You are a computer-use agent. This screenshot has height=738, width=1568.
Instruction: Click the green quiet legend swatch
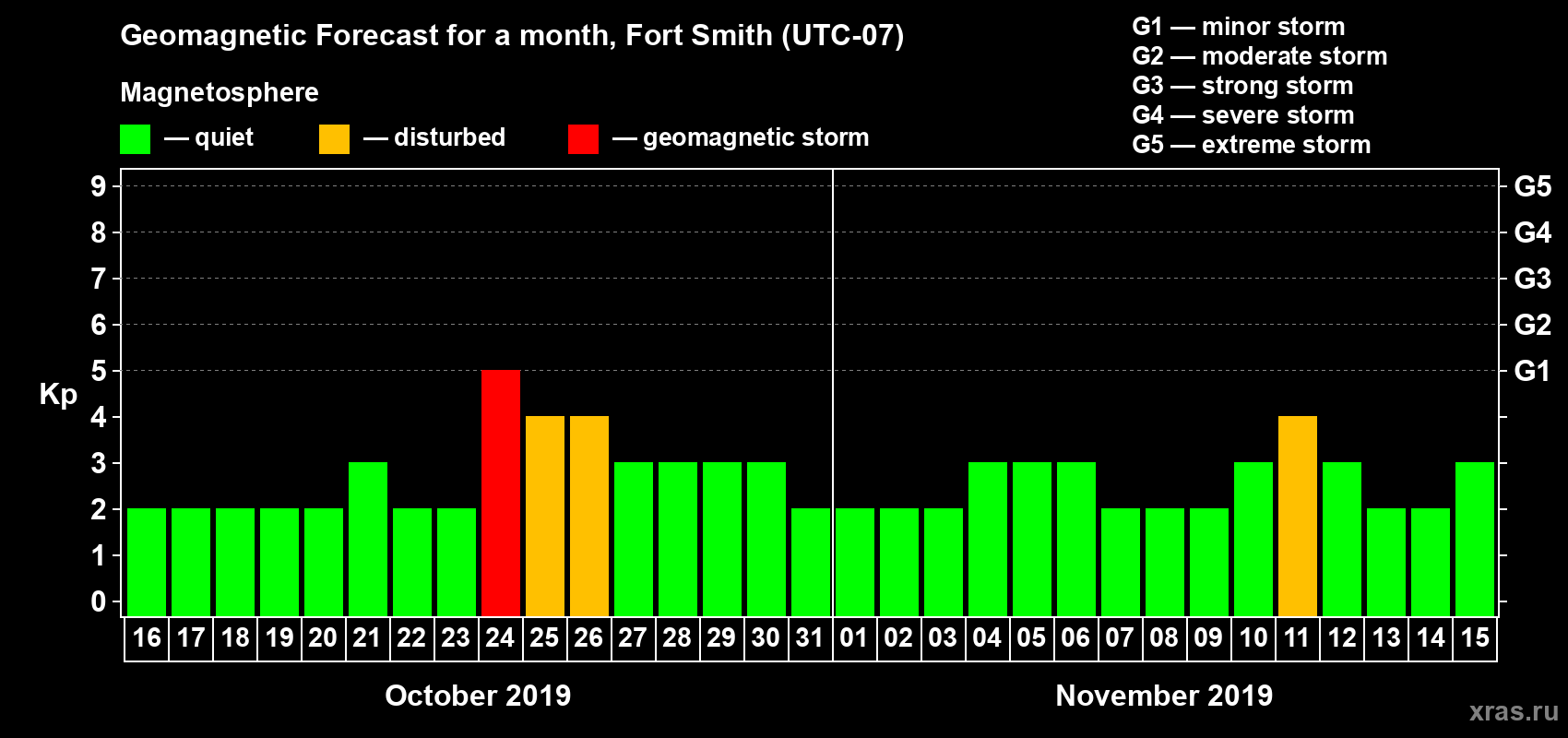[x=135, y=139]
